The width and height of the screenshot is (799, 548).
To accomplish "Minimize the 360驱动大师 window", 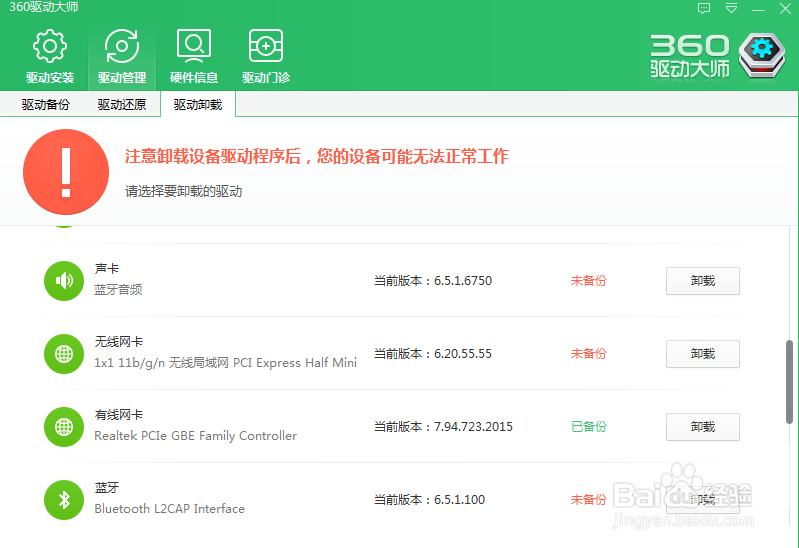I will click(758, 9).
